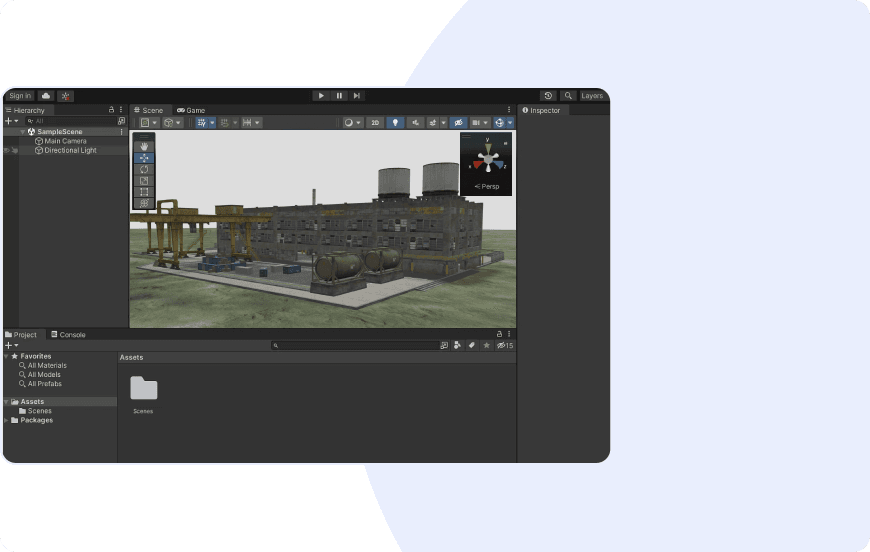The height and width of the screenshot is (552, 870).
Task: Toggle visibility eye for Directional Light
Action: pyautogui.click(x=7, y=150)
